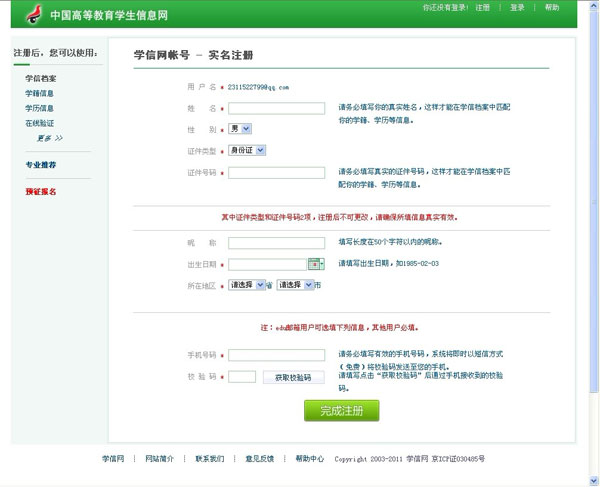The width and height of the screenshot is (600, 487).
Task: Open 在线验证 in the sidebar
Action: pos(40,123)
